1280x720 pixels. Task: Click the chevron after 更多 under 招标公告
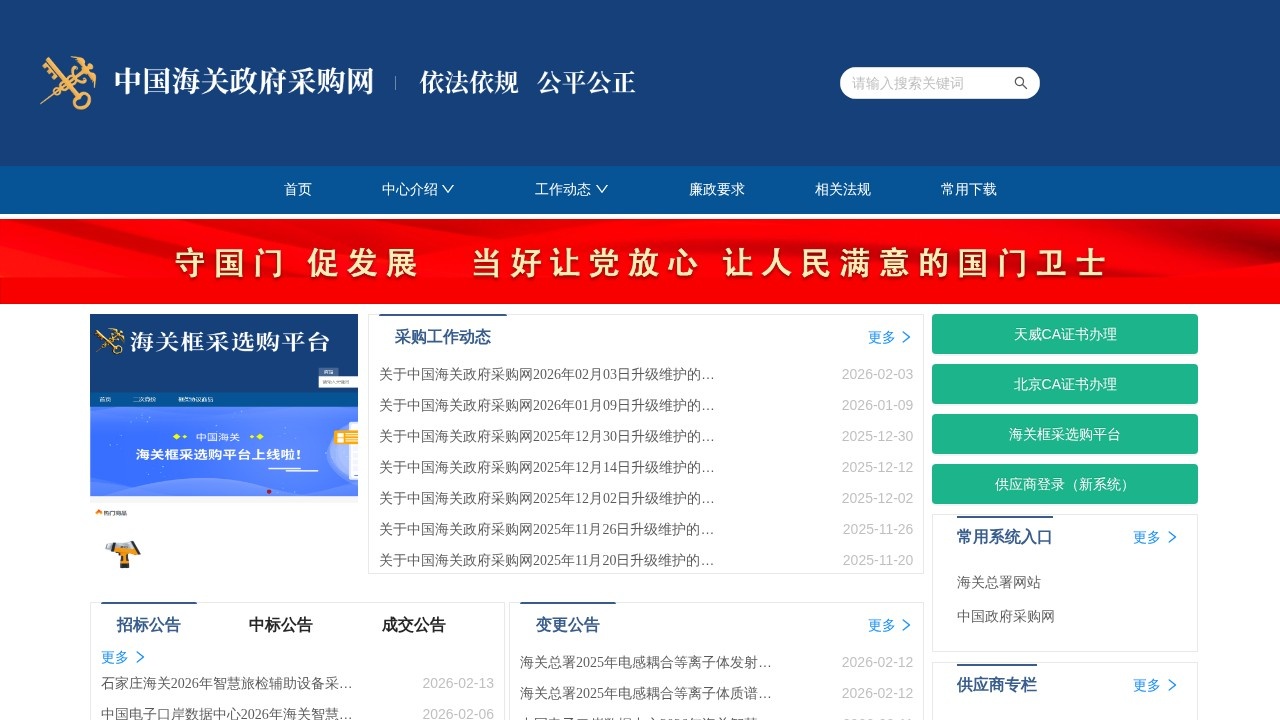pos(139,657)
